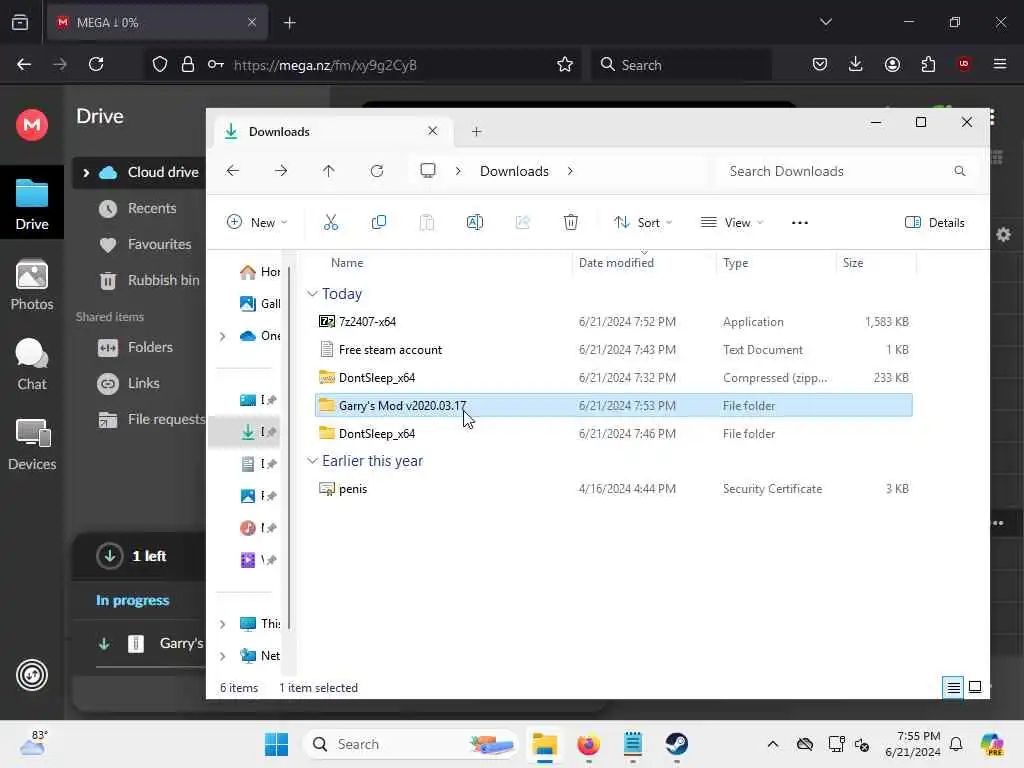The width and height of the screenshot is (1024, 768).
Task: Go up one folder level in Explorer
Action: coord(328,171)
